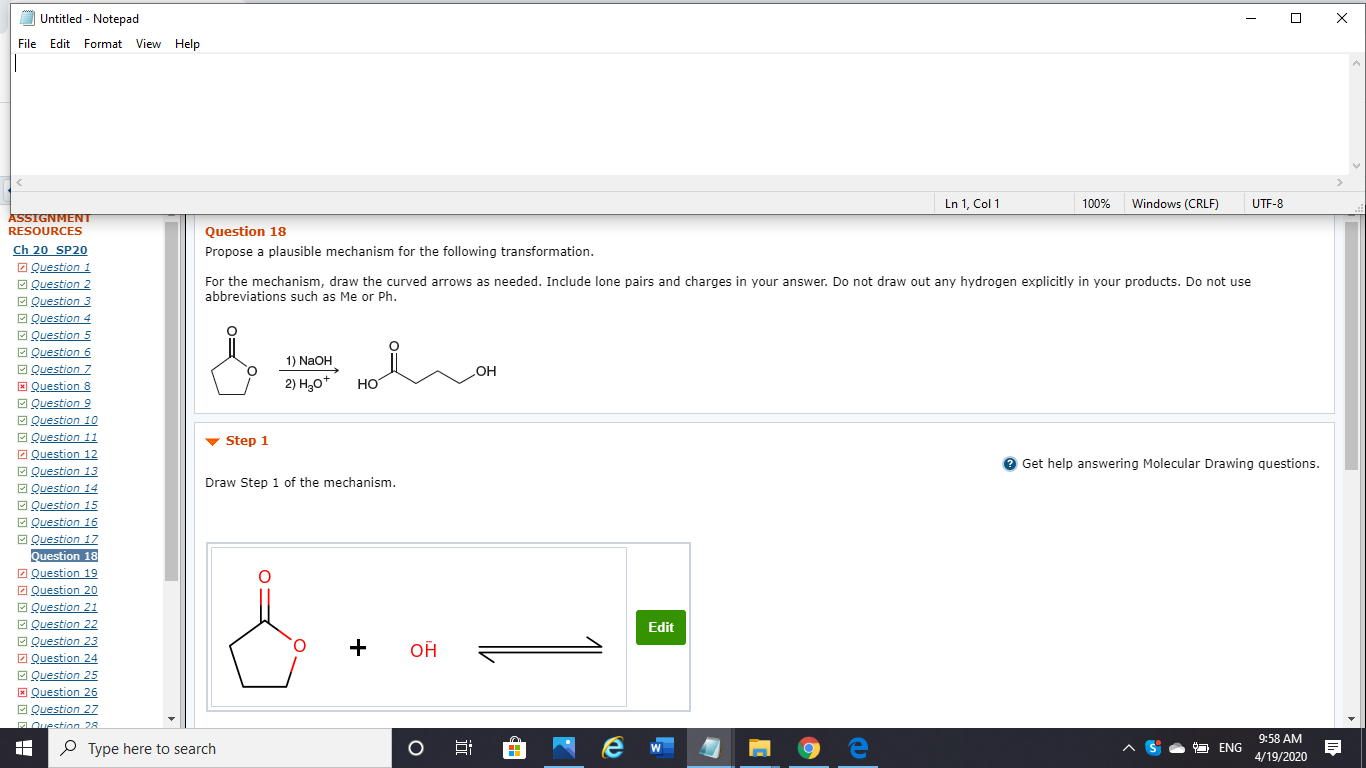
Task: Open the Edit menu in Notepad
Action: point(60,43)
